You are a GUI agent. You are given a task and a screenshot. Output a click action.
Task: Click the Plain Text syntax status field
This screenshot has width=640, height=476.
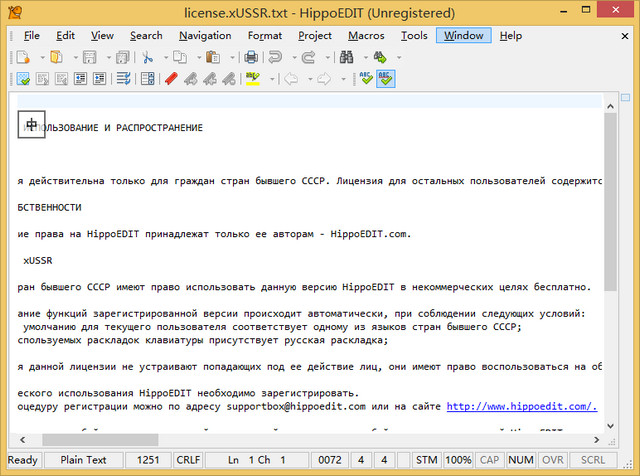[85, 460]
